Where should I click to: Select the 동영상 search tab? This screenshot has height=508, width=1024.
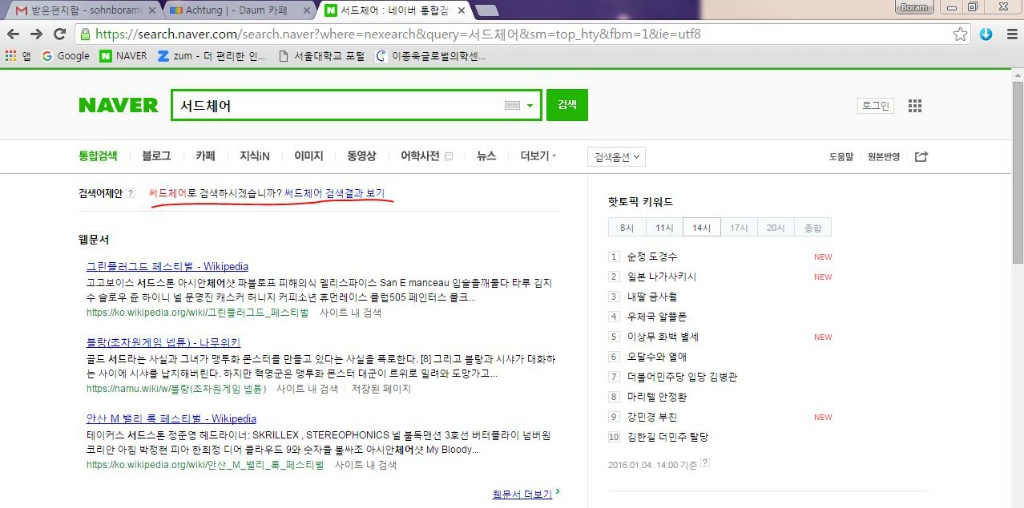pos(362,156)
